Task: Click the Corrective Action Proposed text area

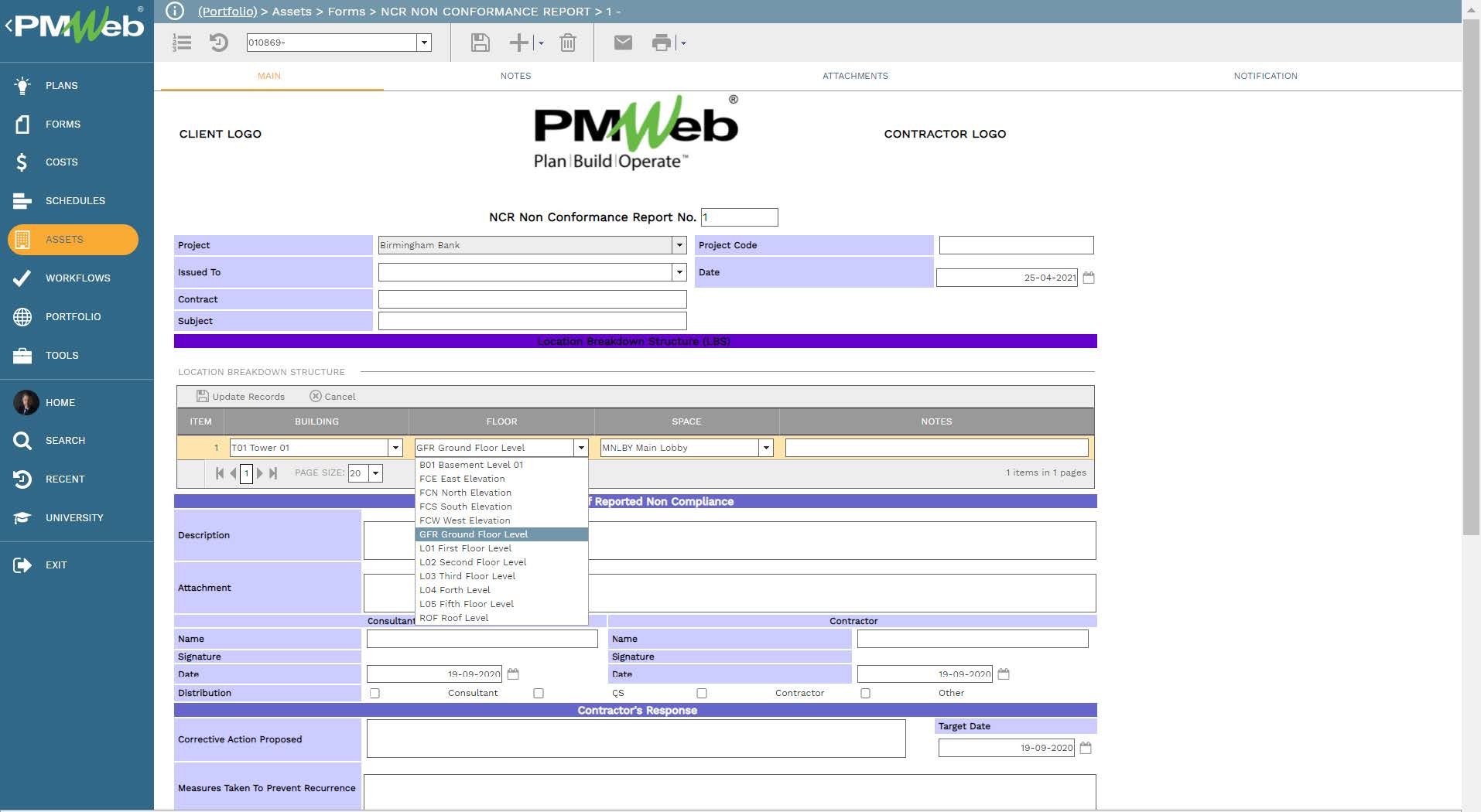Action: [x=636, y=739]
